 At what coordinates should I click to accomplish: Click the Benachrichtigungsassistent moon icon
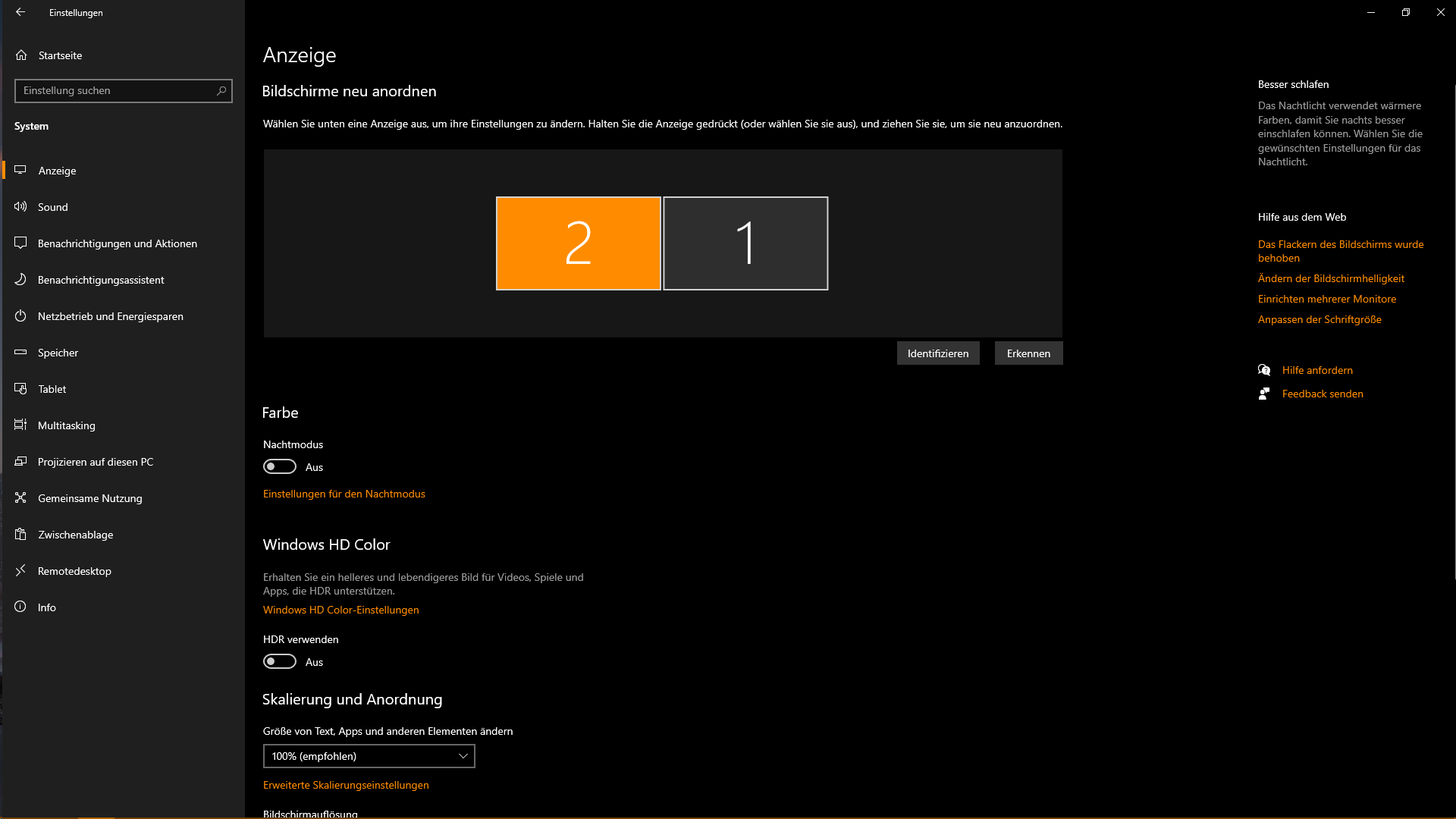coord(20,279)
